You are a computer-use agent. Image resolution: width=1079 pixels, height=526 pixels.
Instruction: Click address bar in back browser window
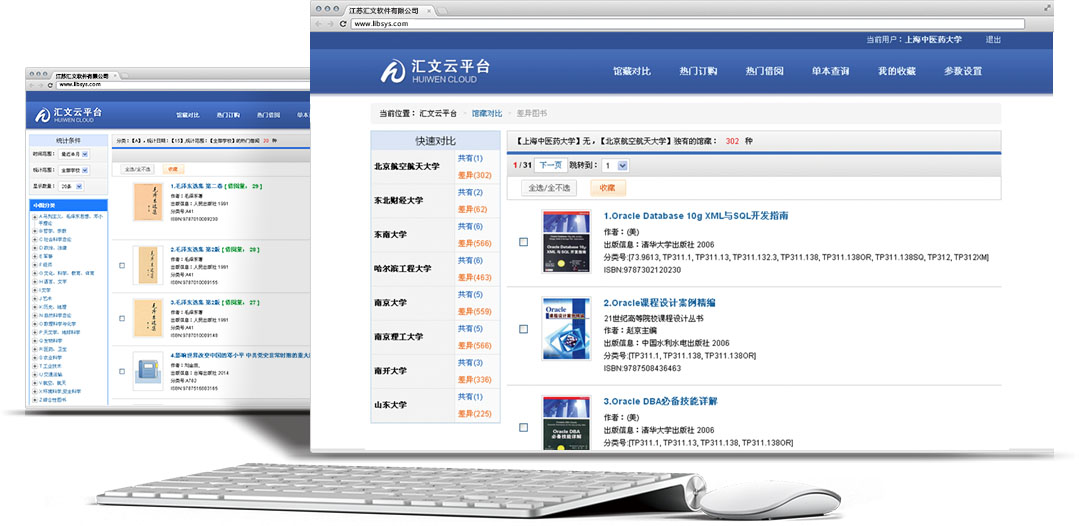(182, 85)
